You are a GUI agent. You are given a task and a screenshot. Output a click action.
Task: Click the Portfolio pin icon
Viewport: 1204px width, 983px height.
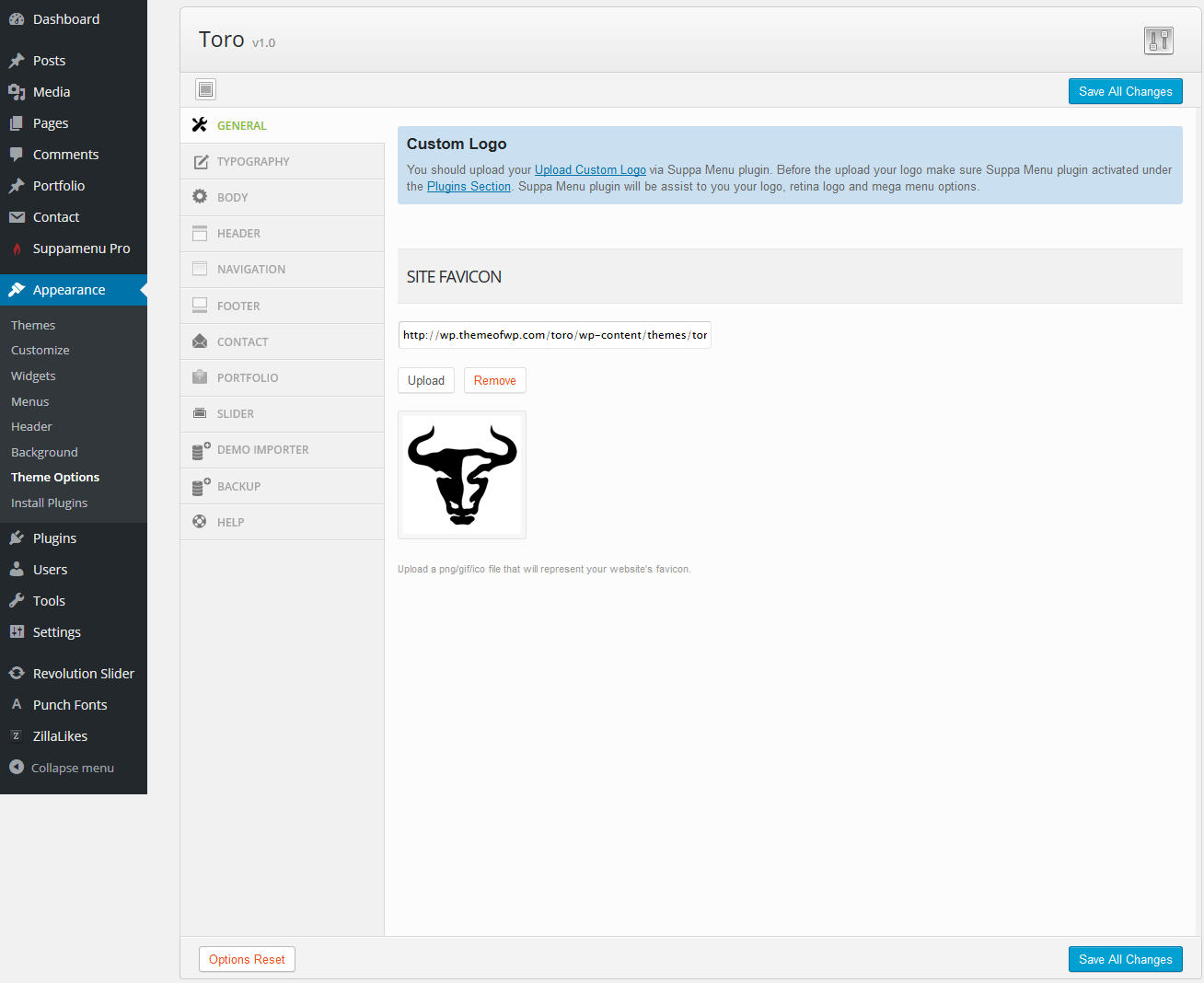pyautogui.click(x=17, y=186)
